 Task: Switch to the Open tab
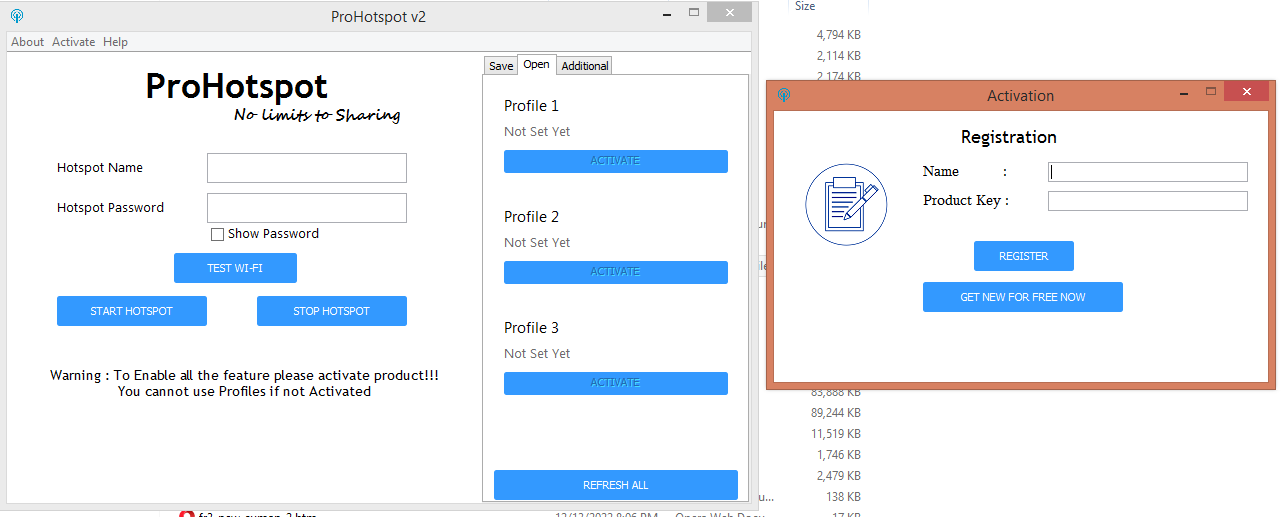[537, 65]
